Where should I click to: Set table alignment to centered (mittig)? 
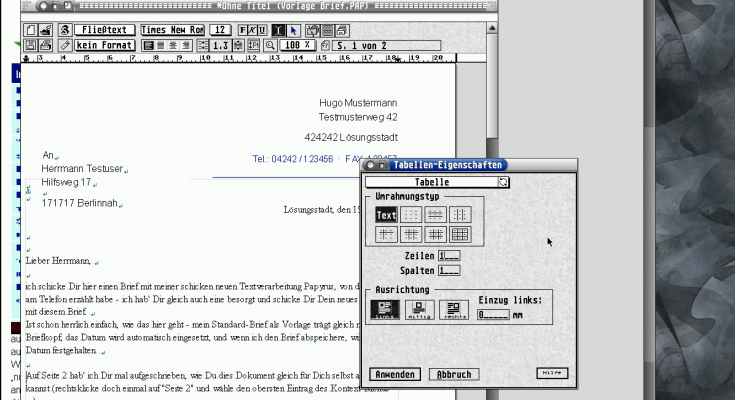coord(419,310)
